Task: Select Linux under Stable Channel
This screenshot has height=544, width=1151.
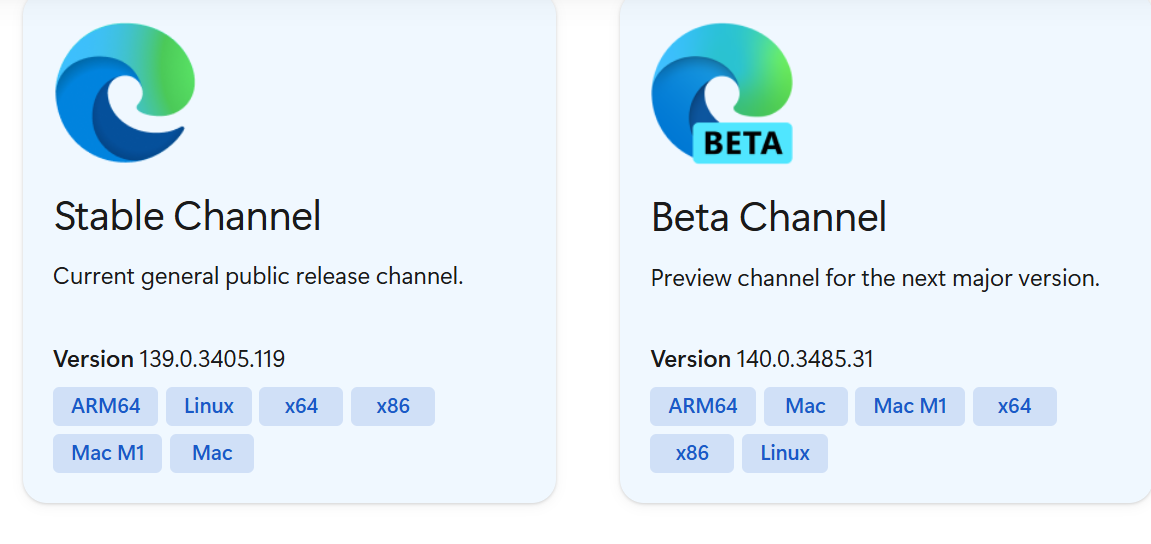Action: pyautogui.click(x=208, y=406)
